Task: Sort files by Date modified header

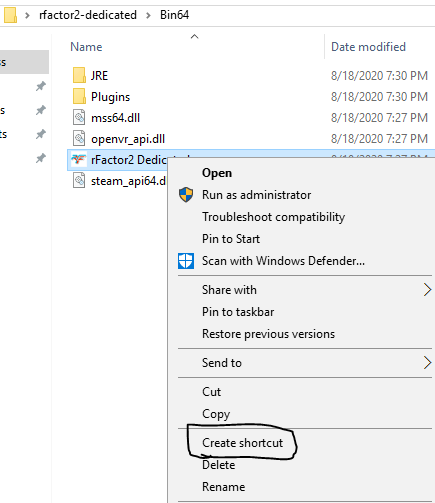Action: 368,47
